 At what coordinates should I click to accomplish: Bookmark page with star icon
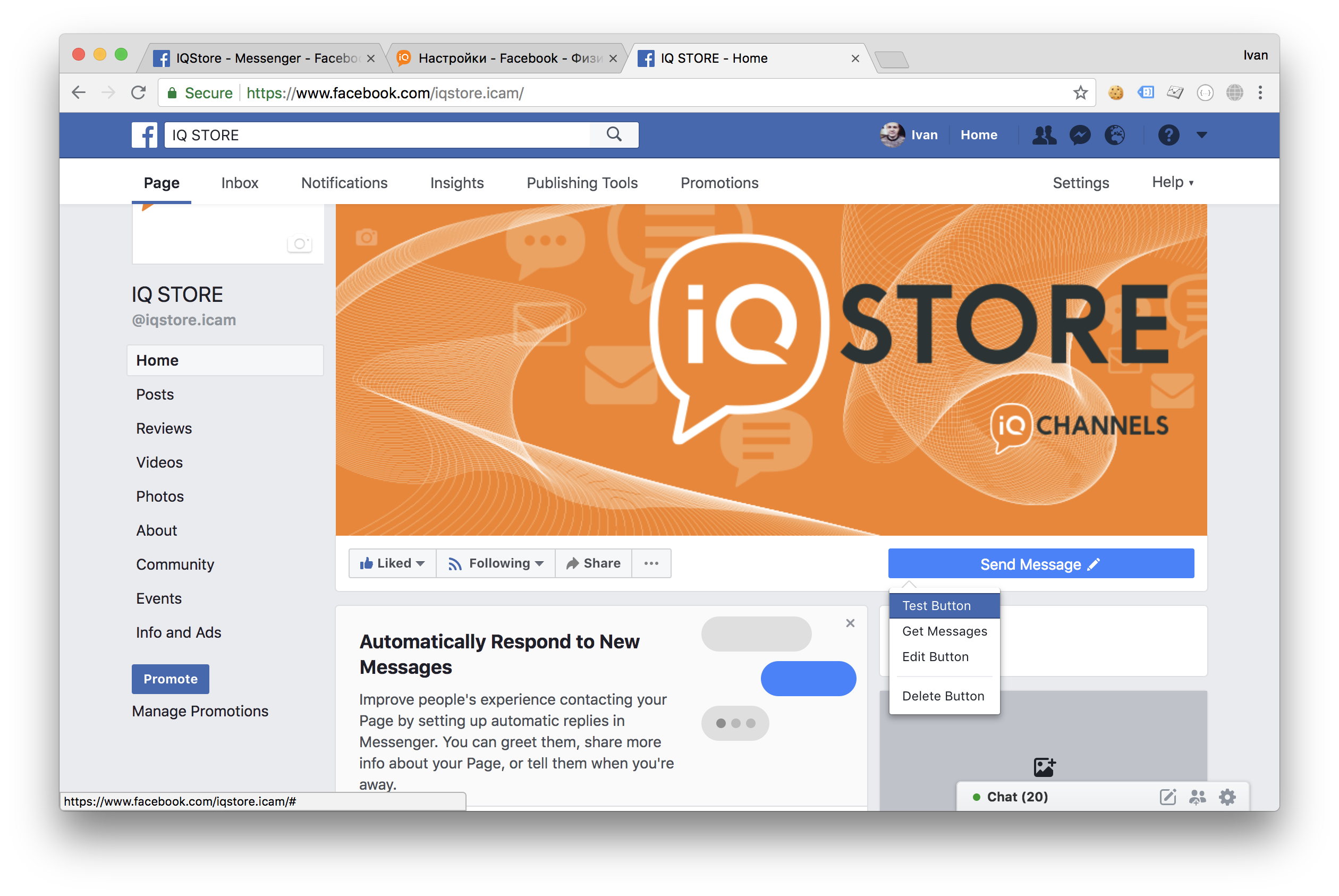pyautogui.click(x=1080, y=92)
